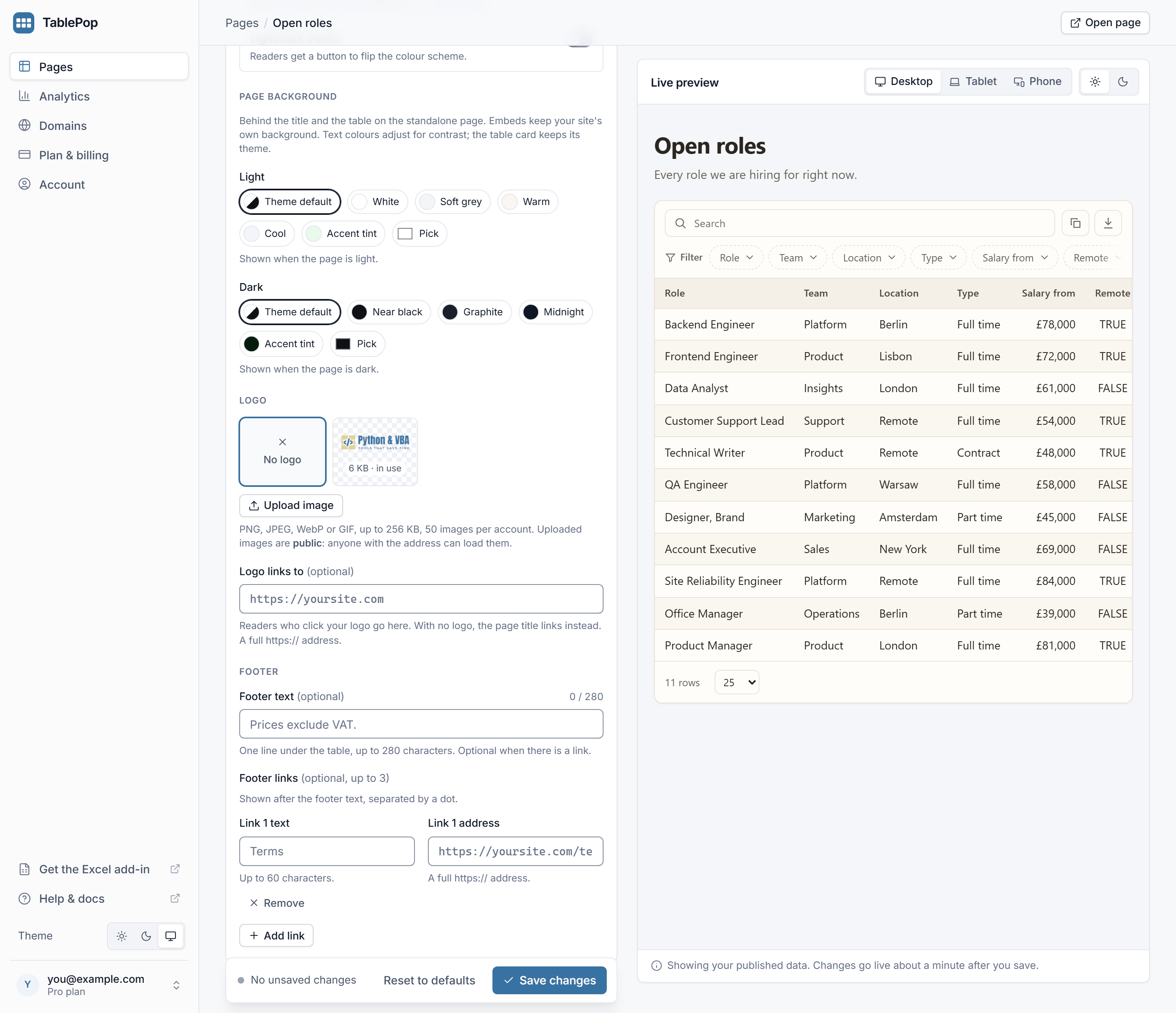Choose Graphite dark background
1176x1013 pixels.
coord(474,312)
